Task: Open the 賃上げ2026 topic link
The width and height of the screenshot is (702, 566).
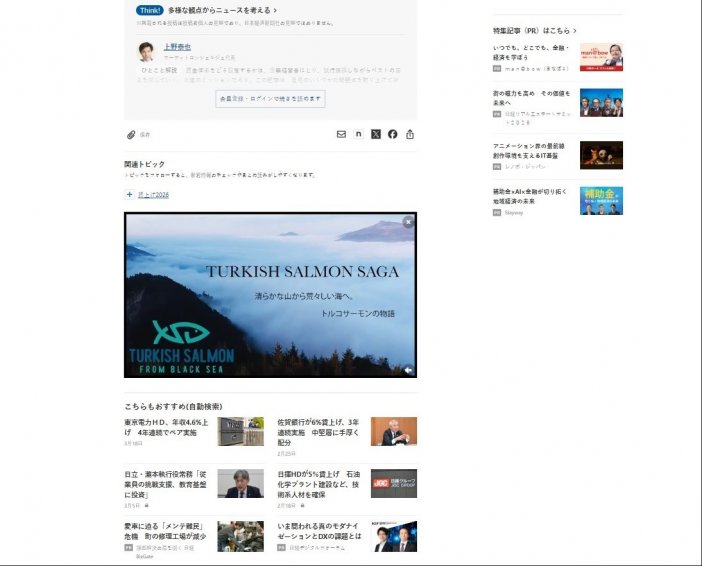Action: (154, 194)
